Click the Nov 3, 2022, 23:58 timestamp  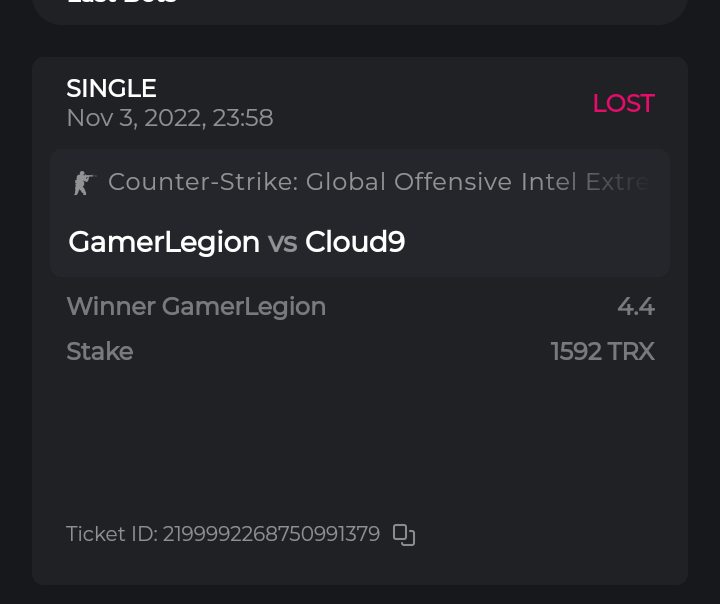(x=169, y=118)
